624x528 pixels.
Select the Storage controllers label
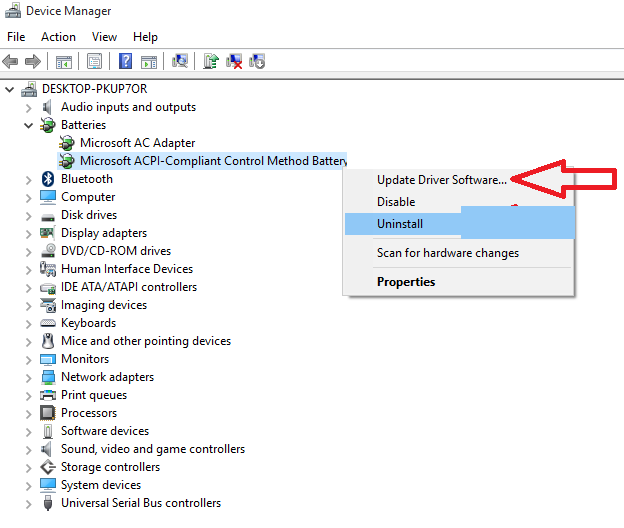click(x=110, y=467)
